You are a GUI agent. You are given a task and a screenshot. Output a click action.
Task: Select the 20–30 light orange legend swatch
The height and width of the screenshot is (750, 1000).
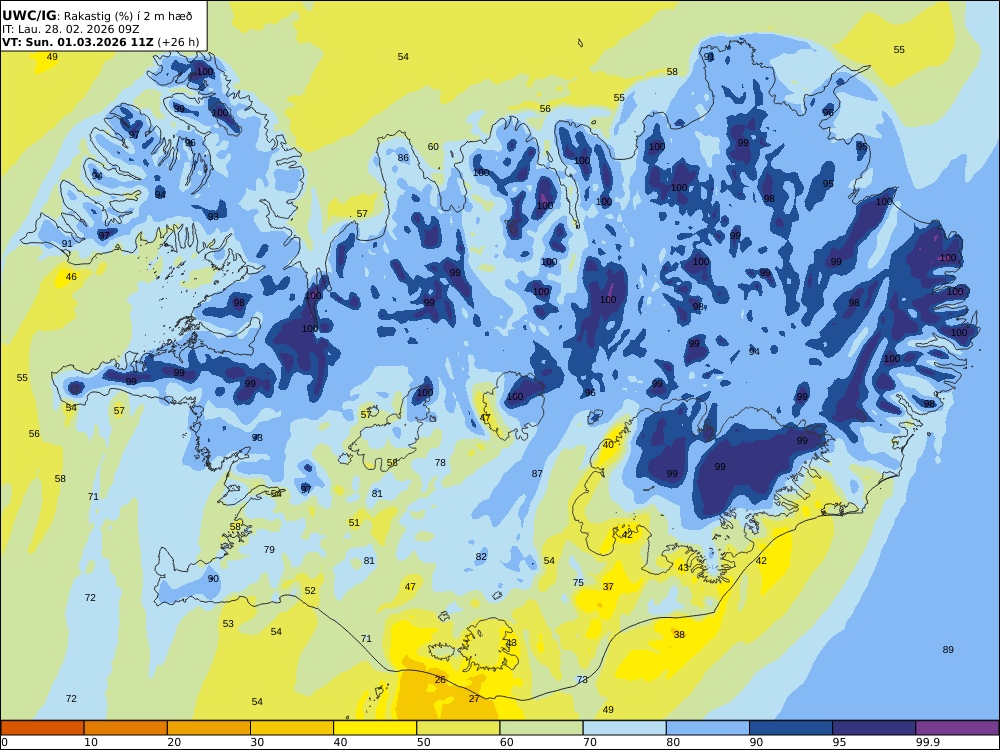[209, 728]
